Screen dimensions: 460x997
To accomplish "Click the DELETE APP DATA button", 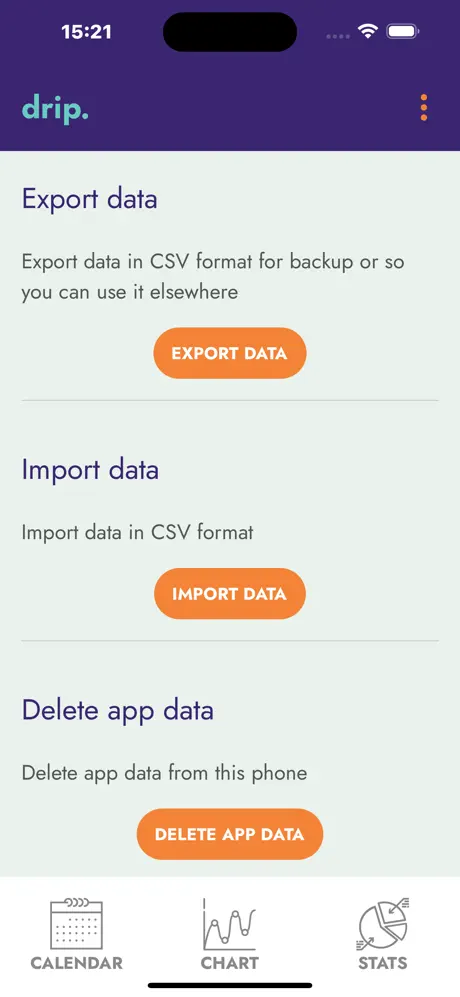I will [x=230, y=834].
